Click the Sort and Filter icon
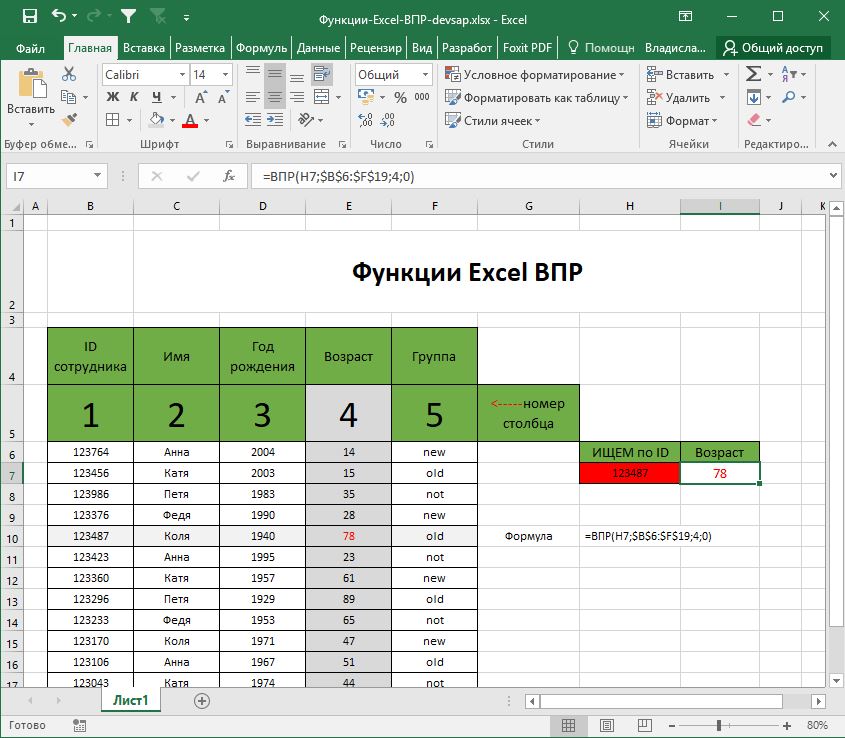 pos(788,74)
